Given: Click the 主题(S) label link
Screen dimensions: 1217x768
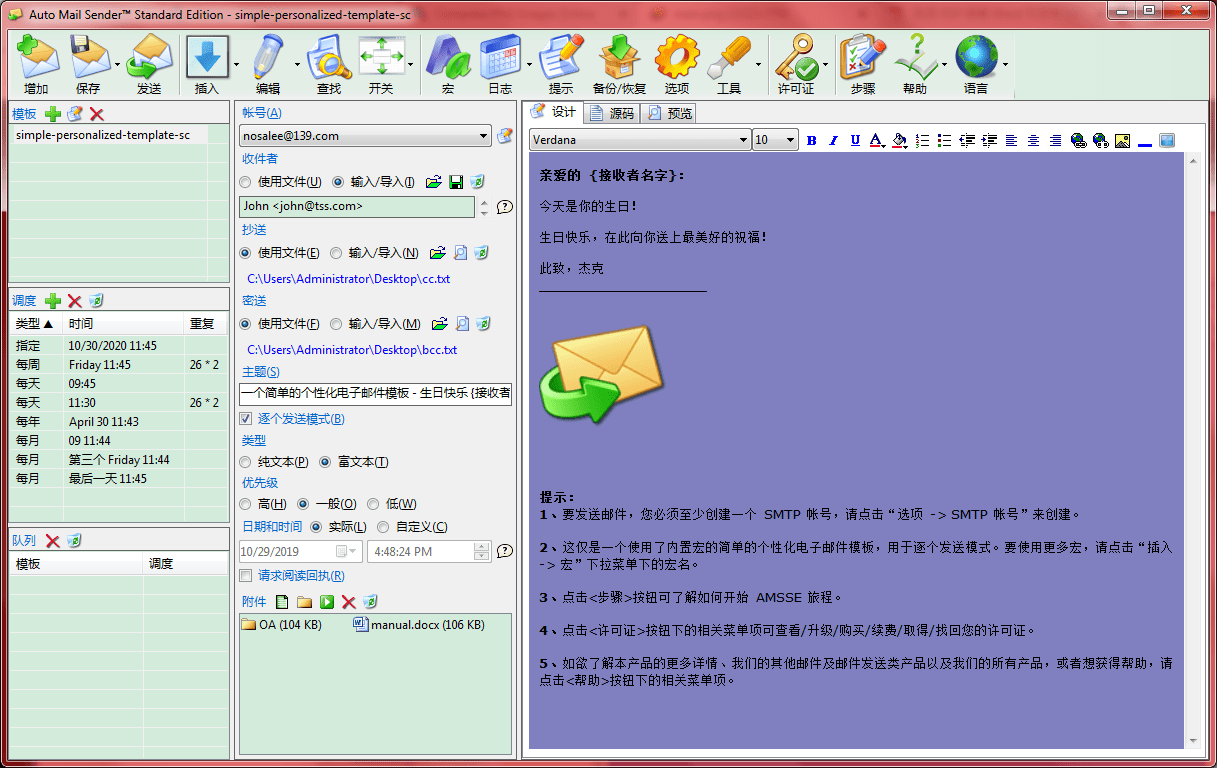Looking at the screenshot, I should tap(261, 372).
